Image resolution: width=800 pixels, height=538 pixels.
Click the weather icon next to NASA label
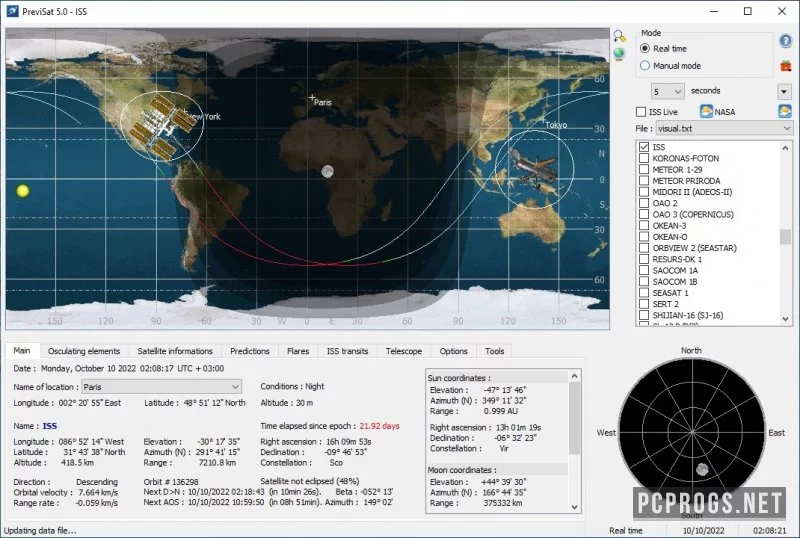[x=706, y=111]
